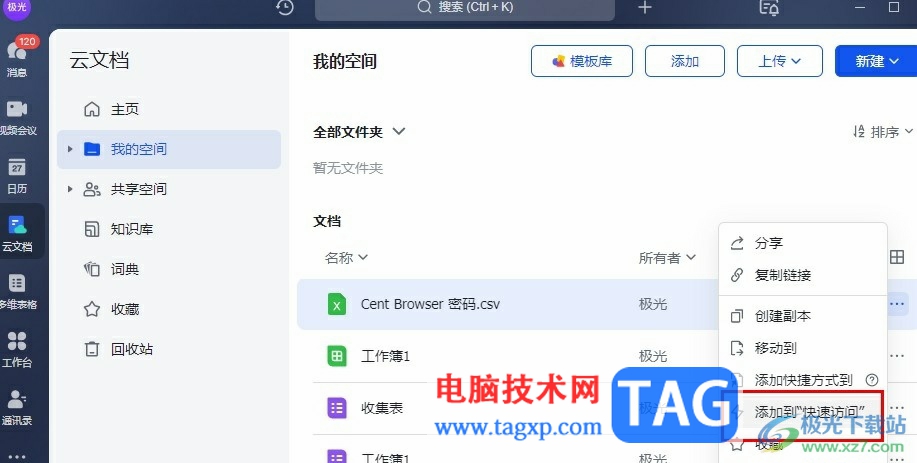This screenshot has height=463, width=917.
Task: Click the screen-lock icon in title bar
Action: [769, 8]
